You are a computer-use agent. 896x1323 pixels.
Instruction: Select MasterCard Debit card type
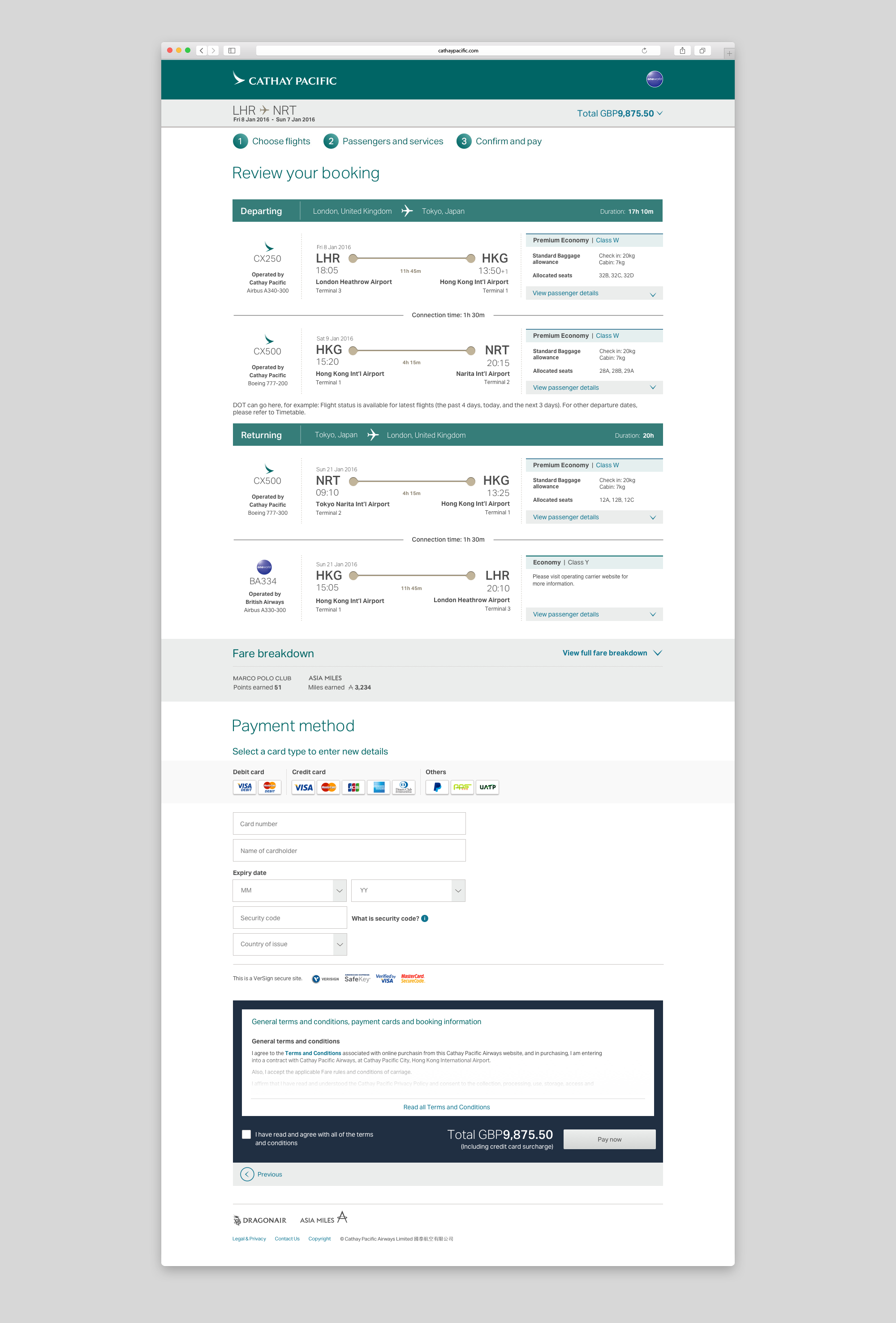[270, 787]
